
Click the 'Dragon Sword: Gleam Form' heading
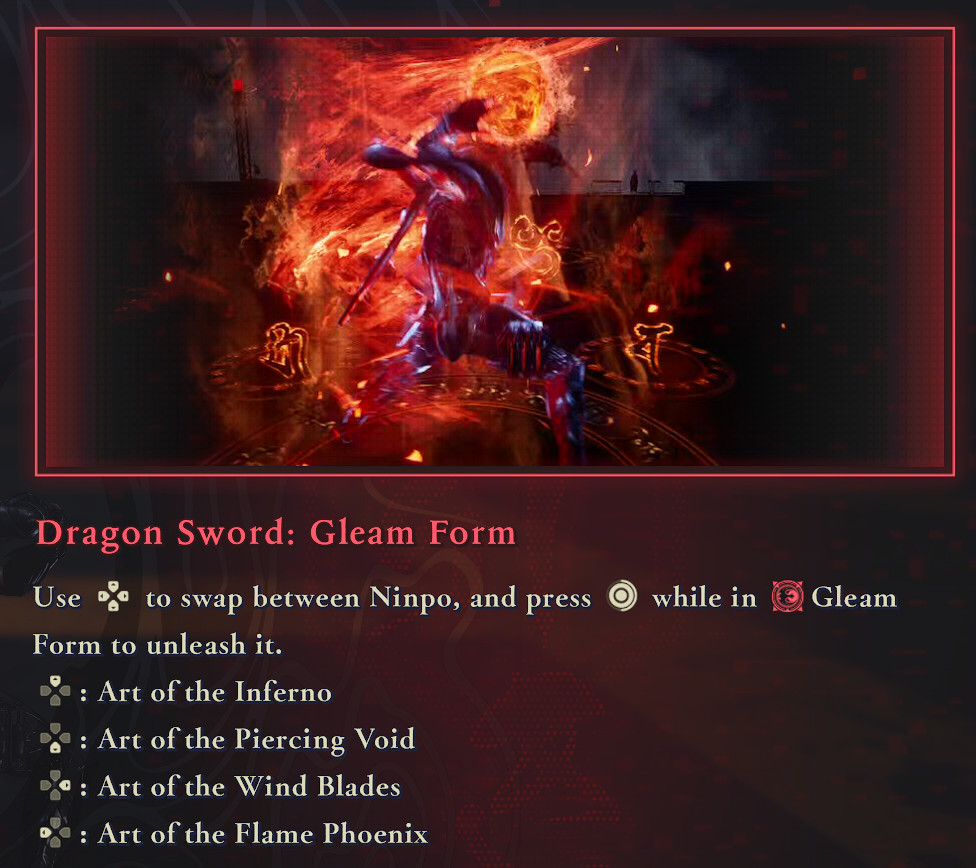coord(276,533)
